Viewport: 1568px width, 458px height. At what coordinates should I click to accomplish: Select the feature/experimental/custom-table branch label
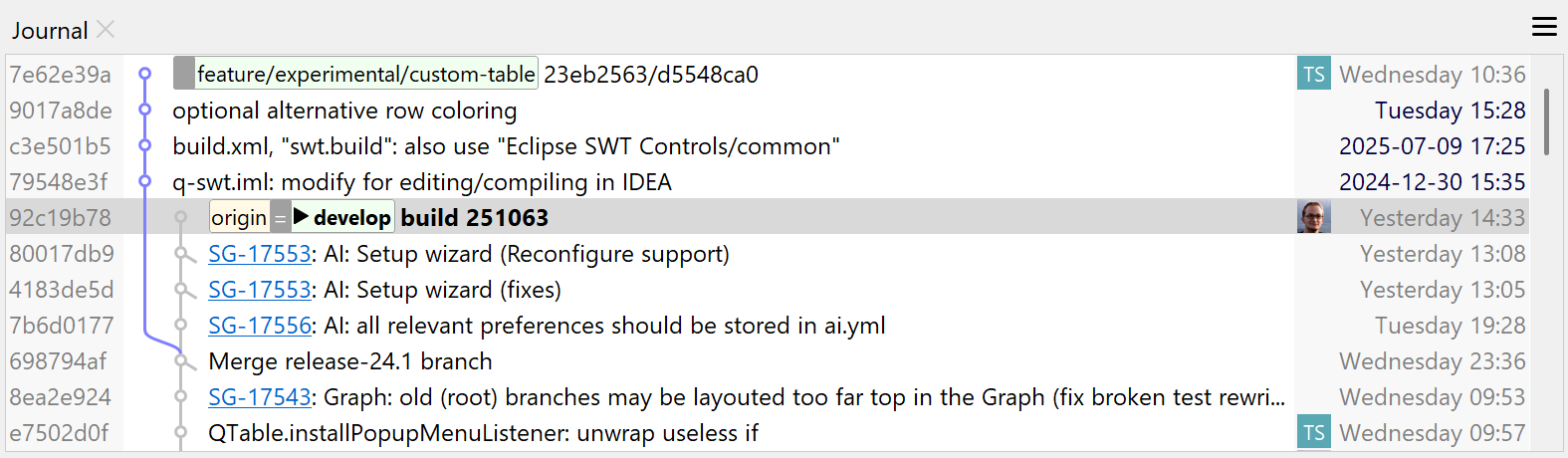pyautogui.click(x=365, y=74)
